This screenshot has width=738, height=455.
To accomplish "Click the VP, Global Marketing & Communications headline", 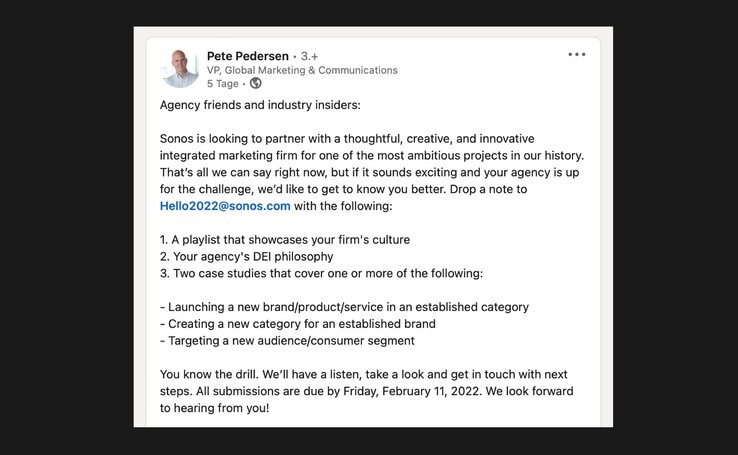I will click(x=302, y=70).
